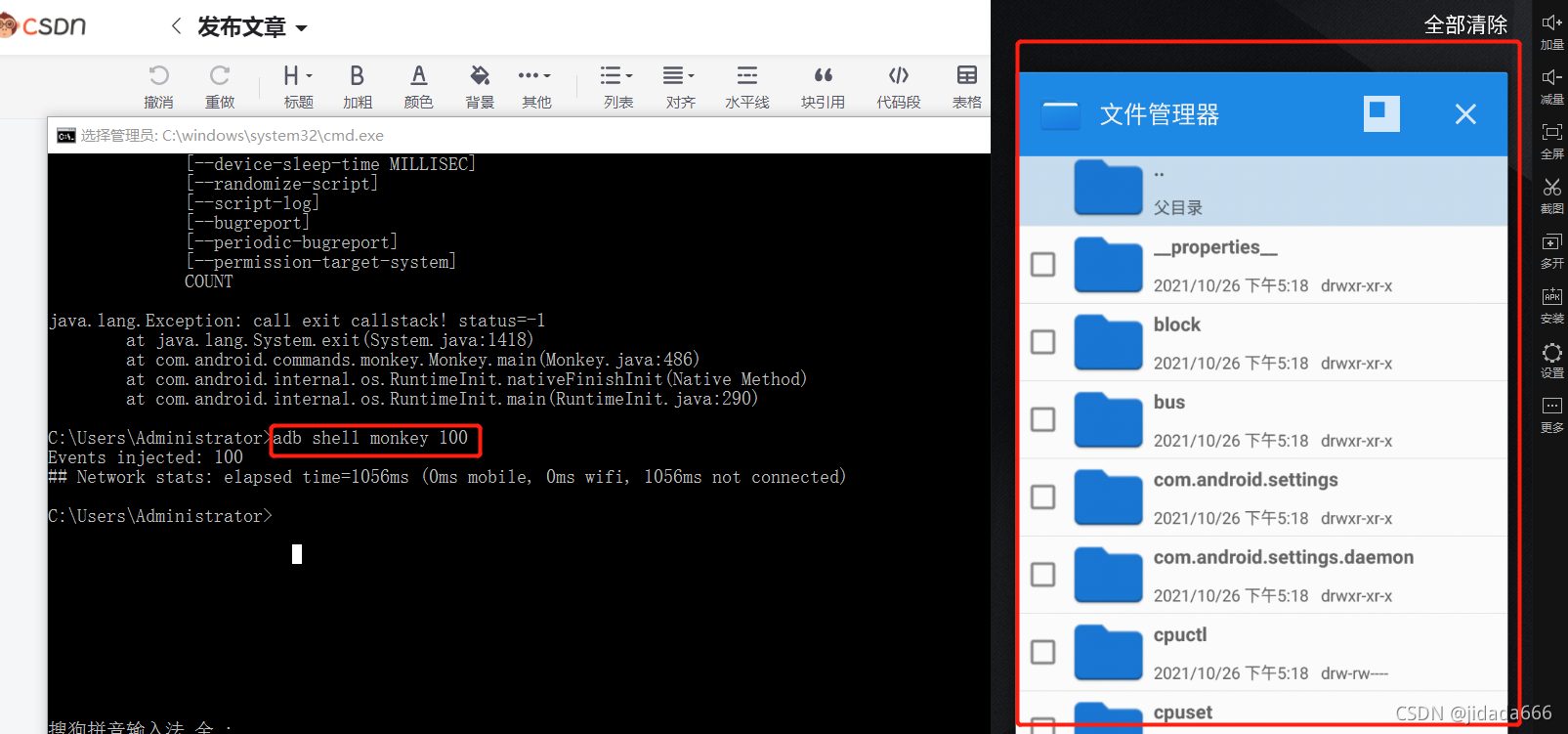Open the cpuctl folder icon
This screenshot has height=734, width=1568.
(x=1108, y=652)
